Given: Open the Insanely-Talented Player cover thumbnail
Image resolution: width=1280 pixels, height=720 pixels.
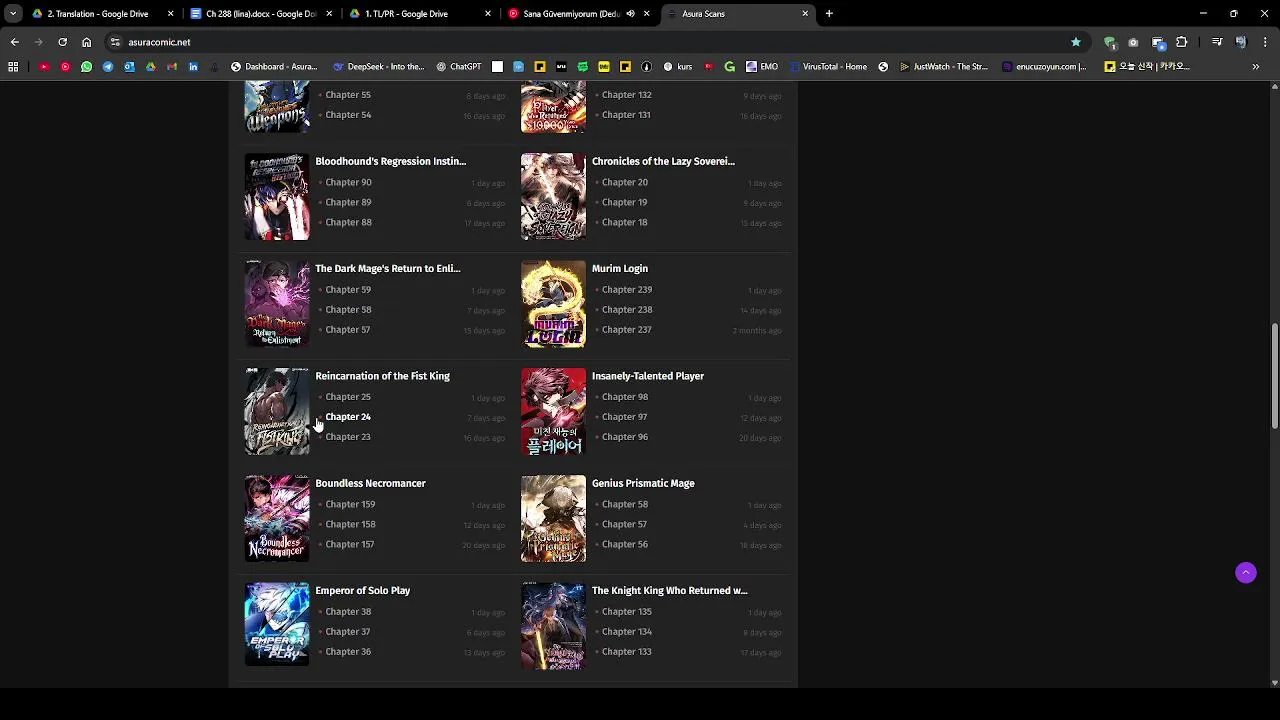Looking at the screenshot, I should tap(553, 411).
